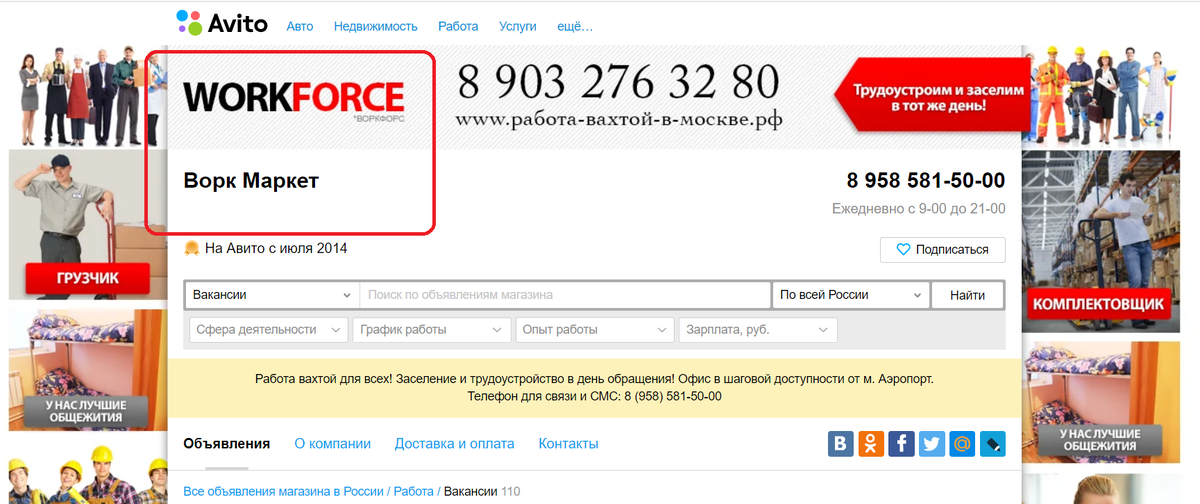Share the store on Odnoklassniki
Screen dimensions: 1200x504
(x=871, y=444)
